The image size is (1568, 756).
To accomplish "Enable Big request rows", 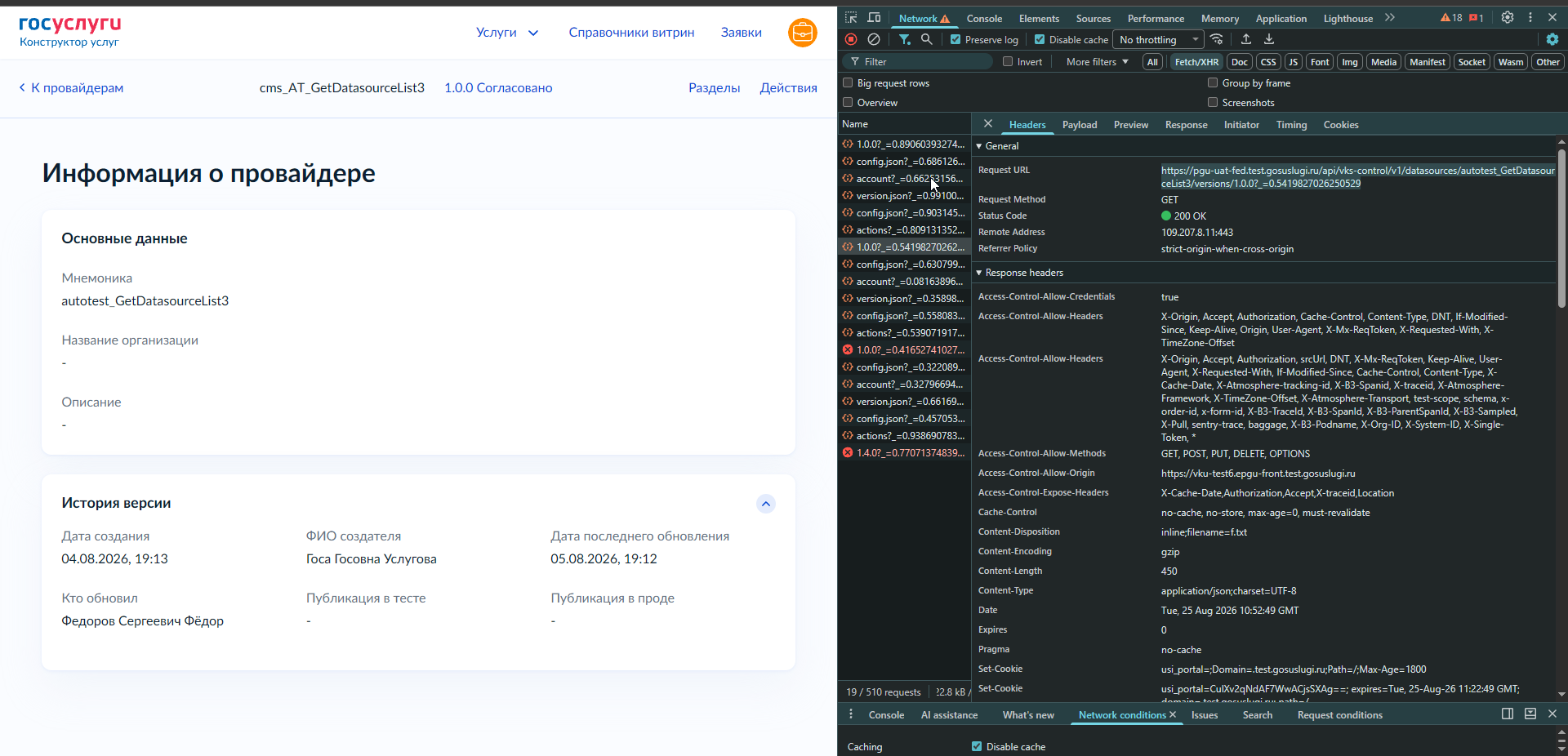I will (848, 82).
